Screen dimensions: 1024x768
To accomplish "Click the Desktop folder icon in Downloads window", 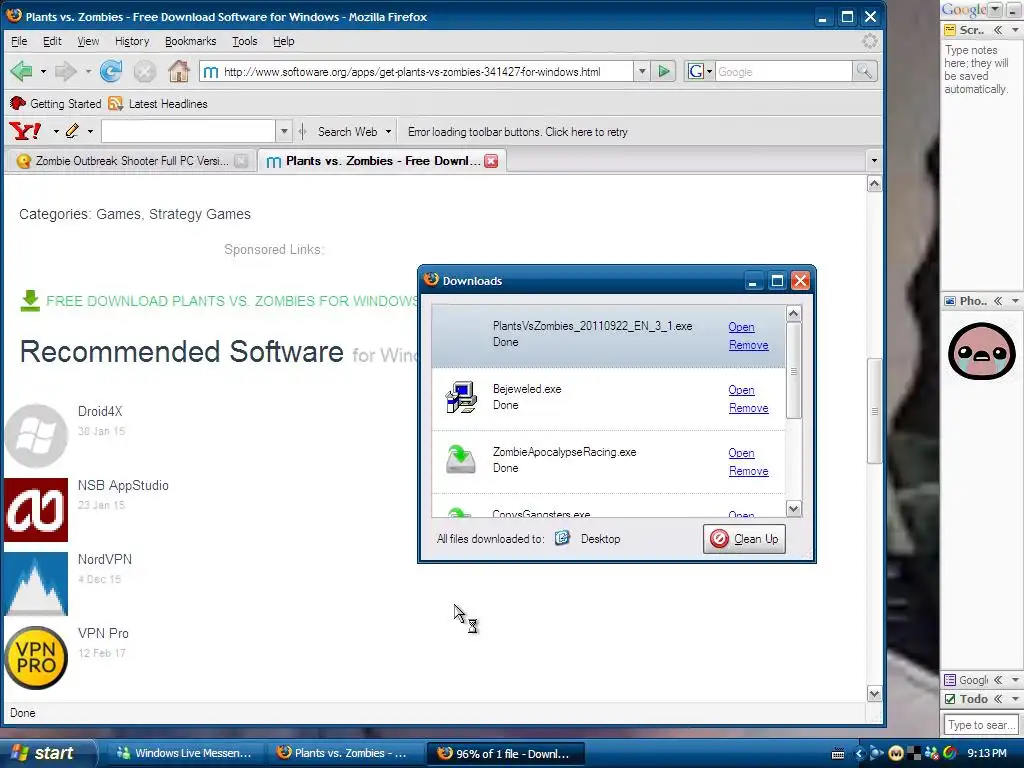I will pyautogui.click(x=562, y=538).
